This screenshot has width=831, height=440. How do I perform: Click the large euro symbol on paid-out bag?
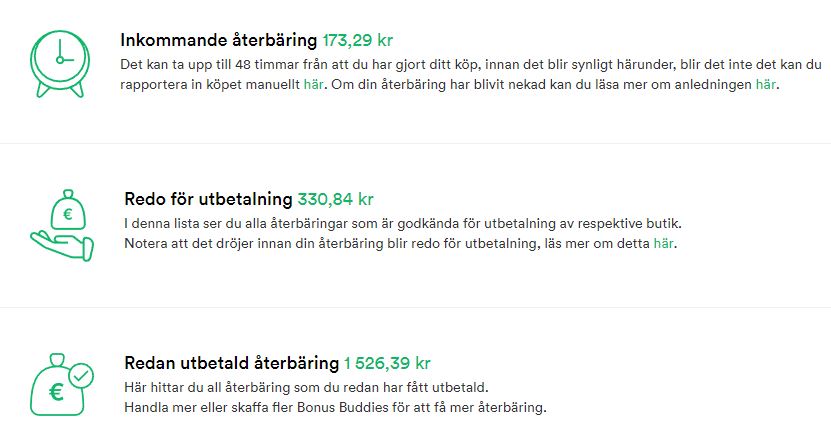[57, 392]
